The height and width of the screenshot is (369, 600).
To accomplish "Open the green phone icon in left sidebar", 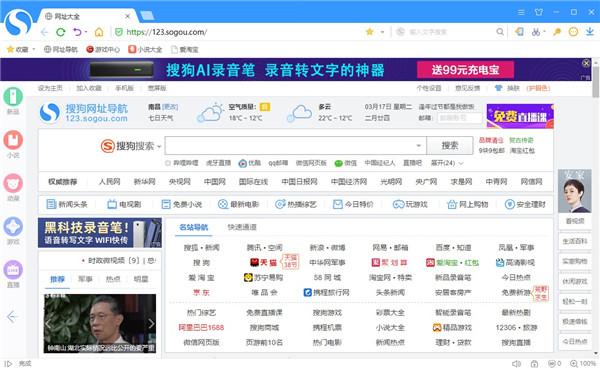I will 13,97.
